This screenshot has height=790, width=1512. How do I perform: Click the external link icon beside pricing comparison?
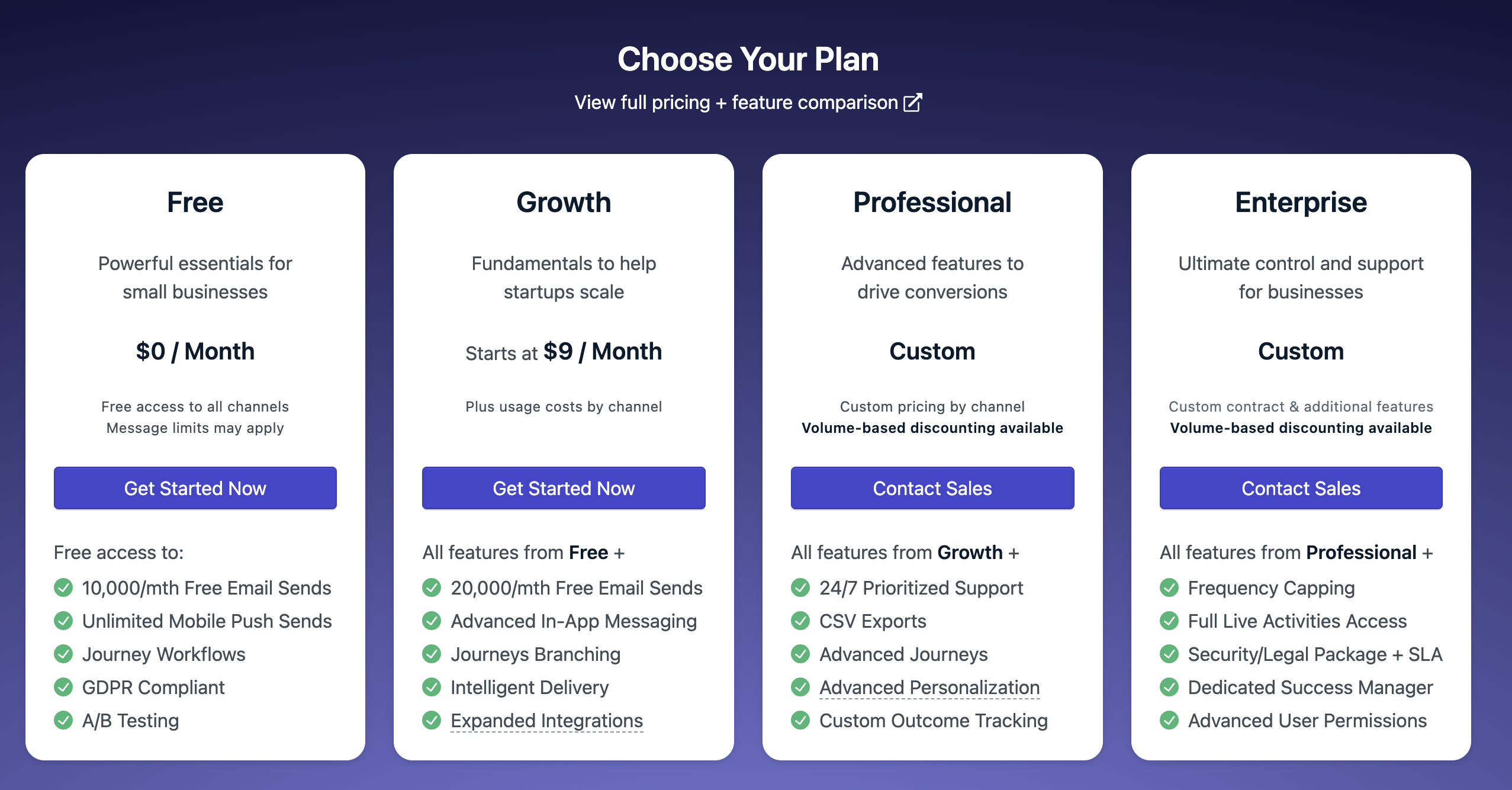(x=912, y=102)
